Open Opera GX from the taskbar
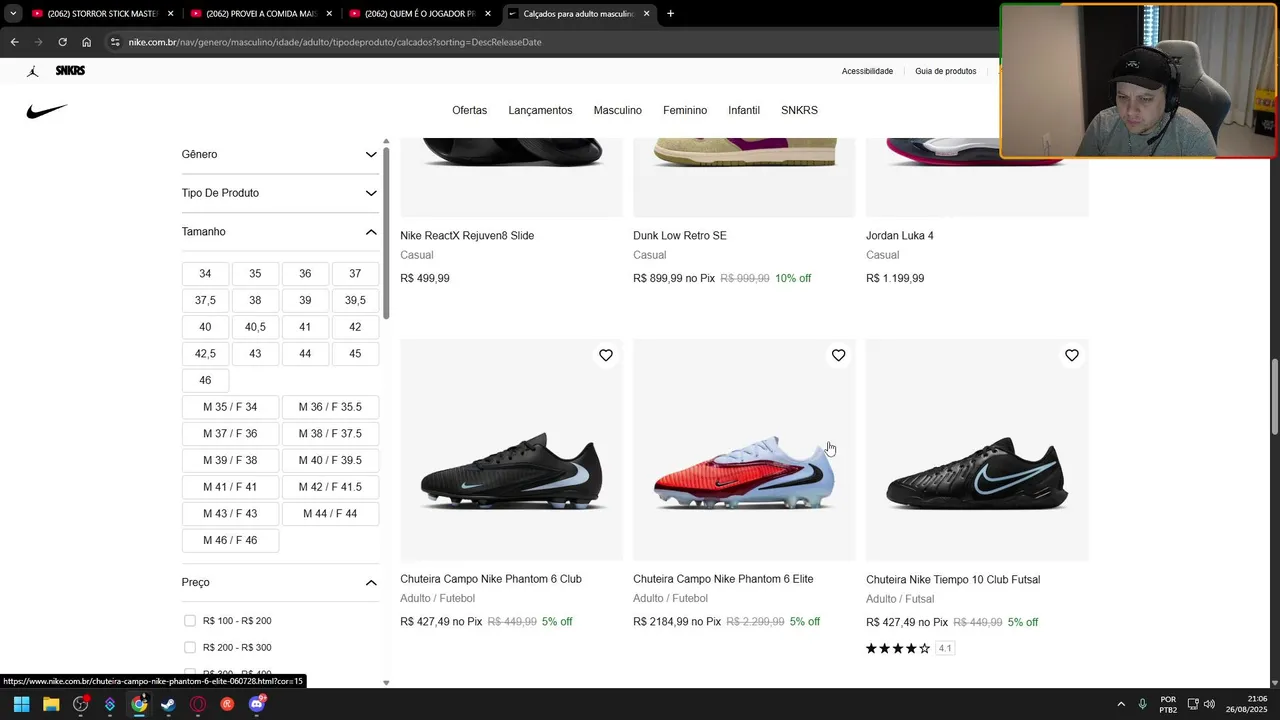Screen dimensions: 1280x720 198,704
